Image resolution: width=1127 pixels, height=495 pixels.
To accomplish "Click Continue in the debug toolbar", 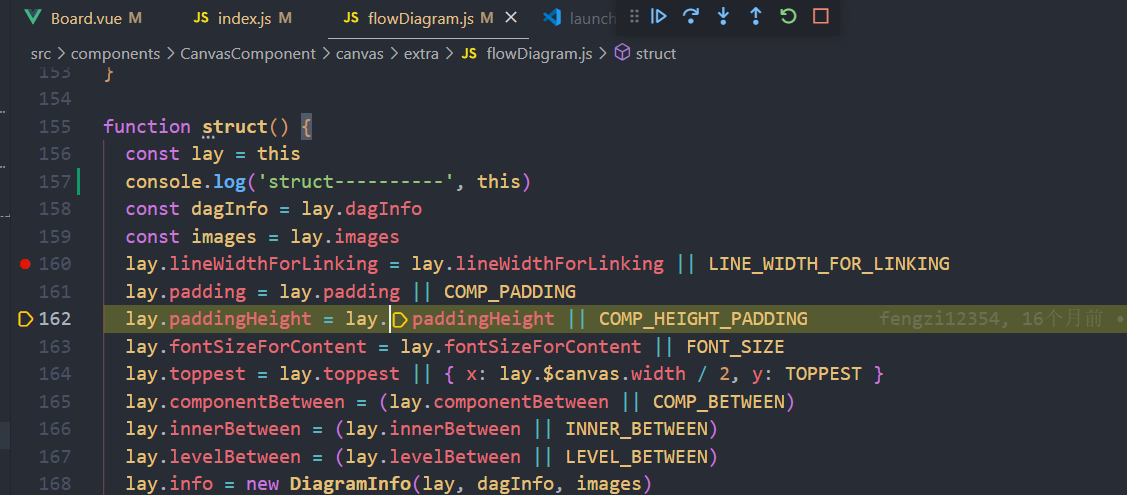I will [659, 16].
